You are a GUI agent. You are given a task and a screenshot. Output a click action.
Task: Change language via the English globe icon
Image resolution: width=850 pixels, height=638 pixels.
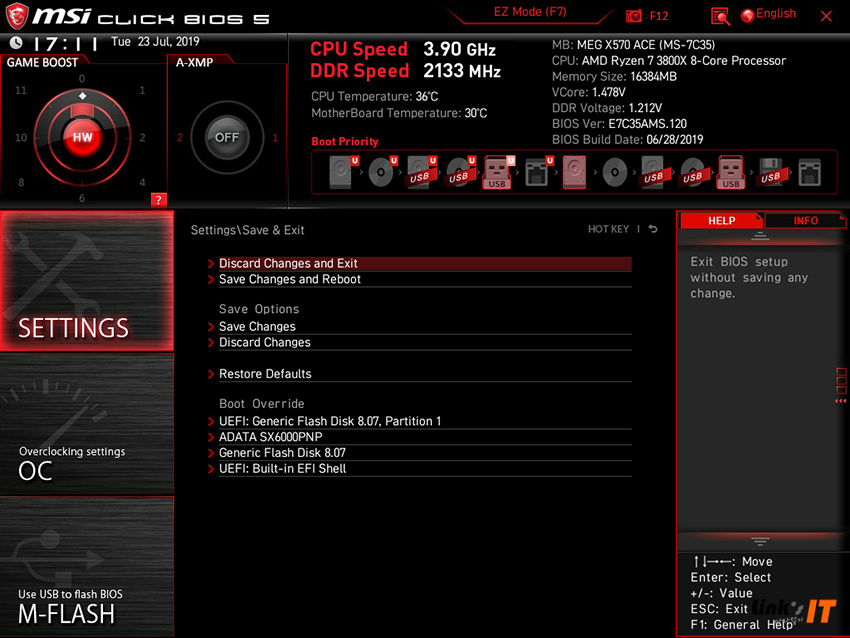coord(748,16)
